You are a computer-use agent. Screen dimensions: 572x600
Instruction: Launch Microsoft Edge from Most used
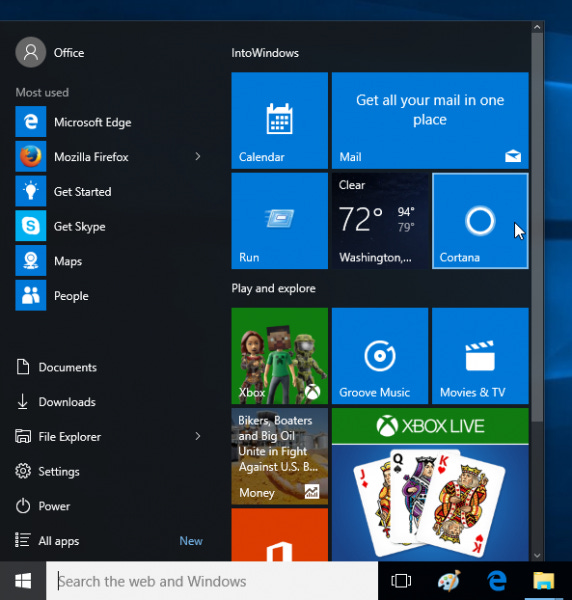click(x=109, y=122)
